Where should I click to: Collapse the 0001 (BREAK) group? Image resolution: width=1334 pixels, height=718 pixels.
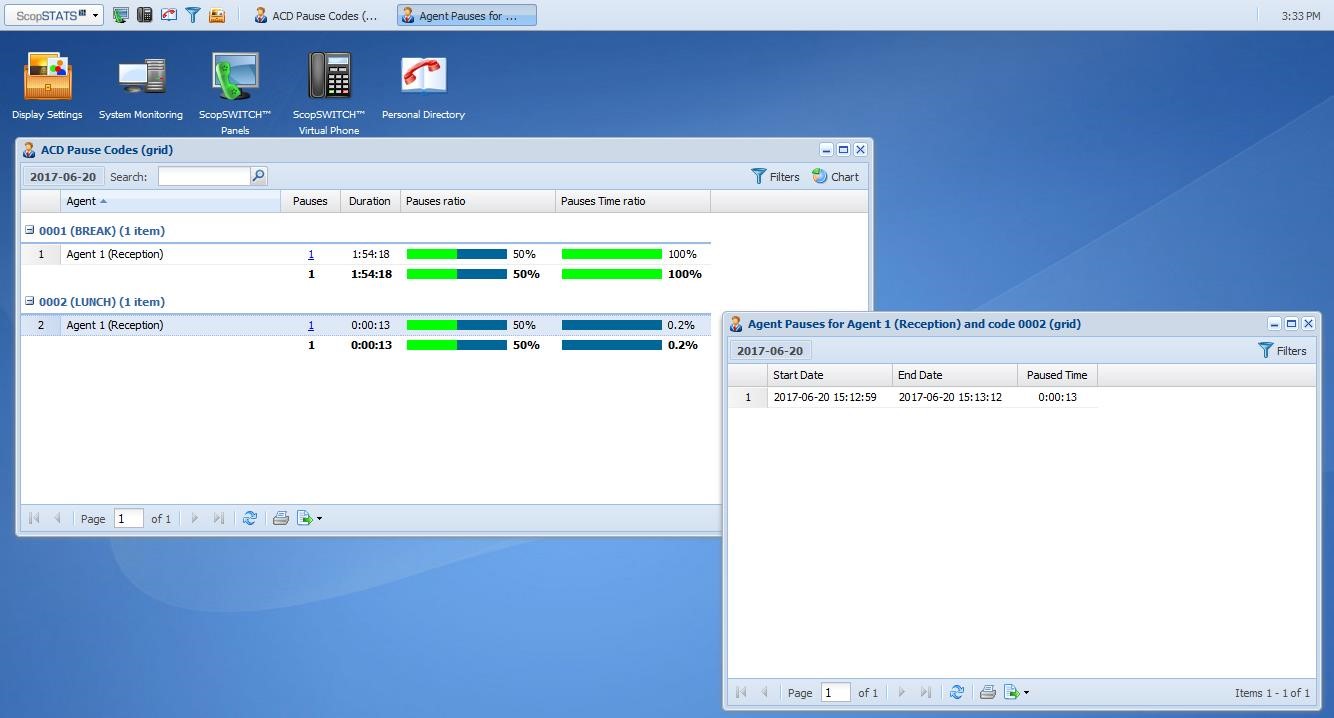tap(30, 230)
